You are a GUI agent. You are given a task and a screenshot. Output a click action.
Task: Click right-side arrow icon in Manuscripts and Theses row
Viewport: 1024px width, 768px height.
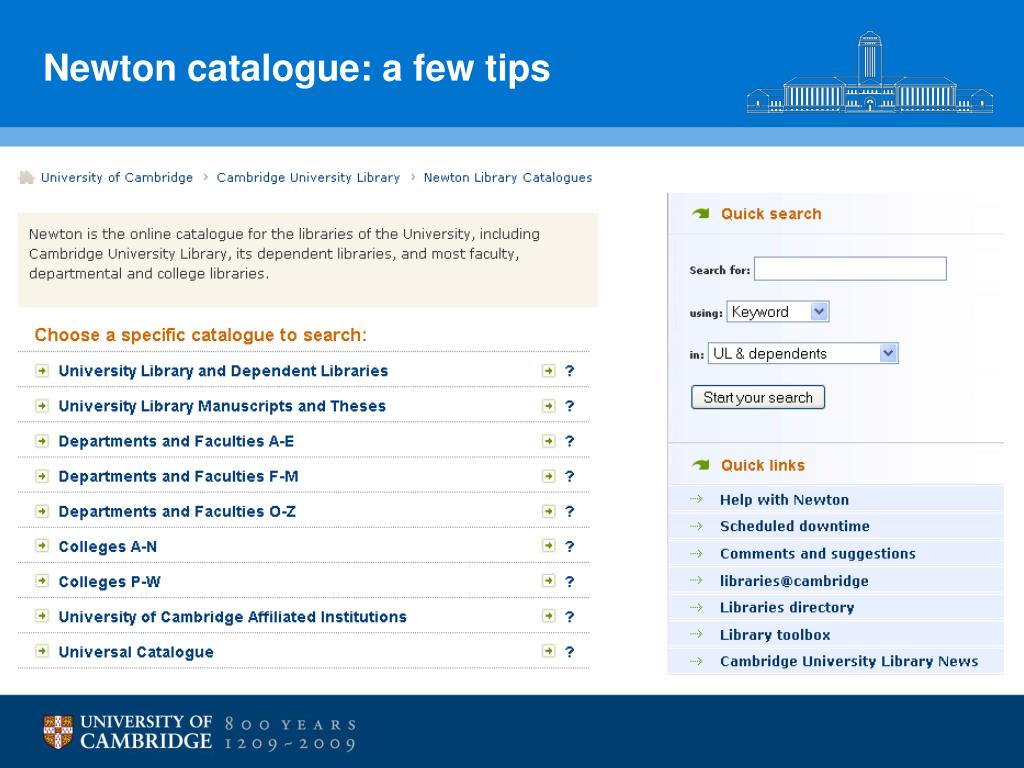pos(549,406)
